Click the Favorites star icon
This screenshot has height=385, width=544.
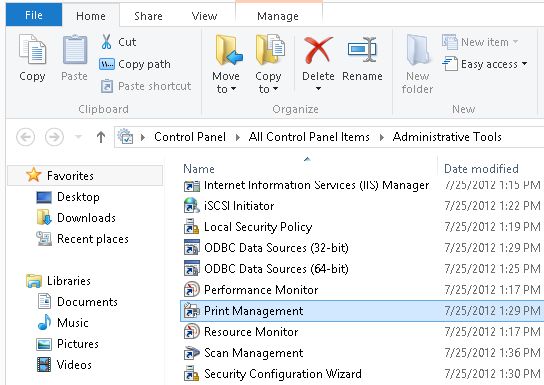tap(34, 175)
